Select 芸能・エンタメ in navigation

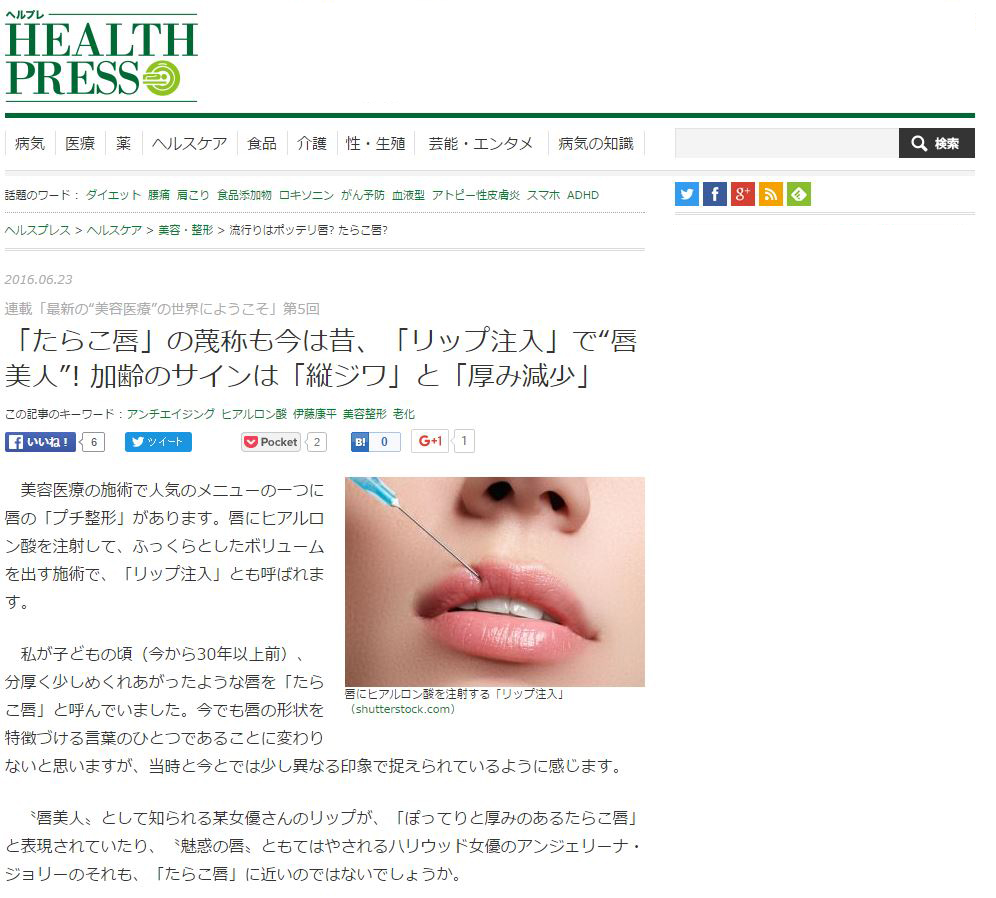pos(480,144)
